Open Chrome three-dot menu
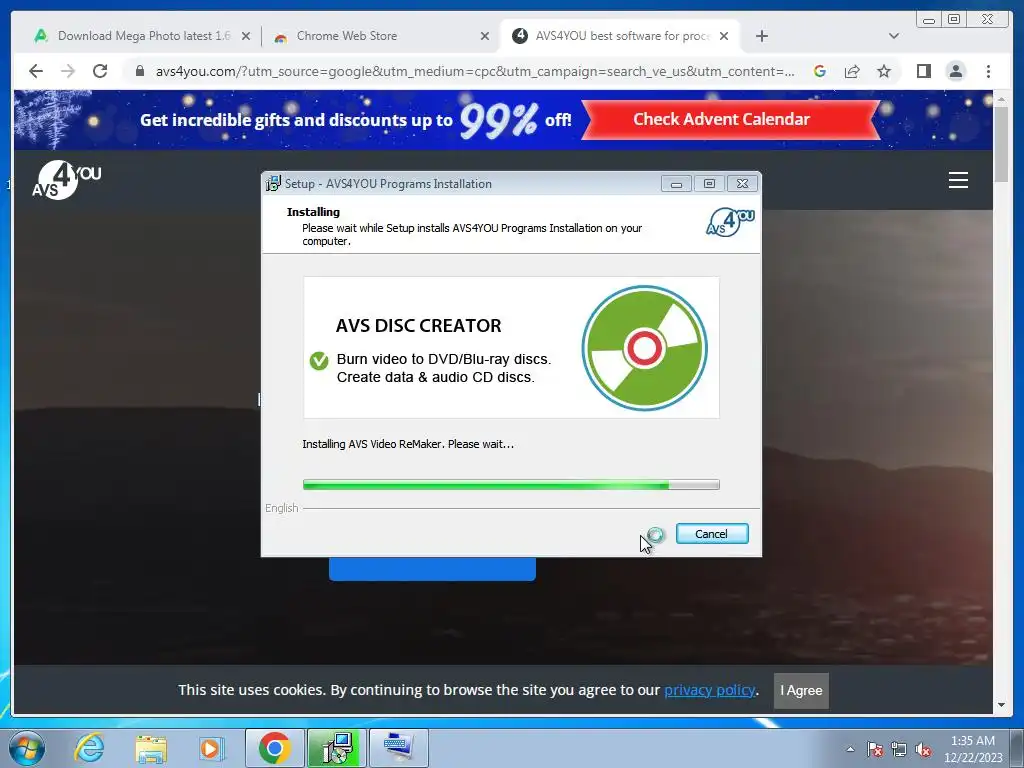Screen dimensions: 1024x768 [988, 71]
